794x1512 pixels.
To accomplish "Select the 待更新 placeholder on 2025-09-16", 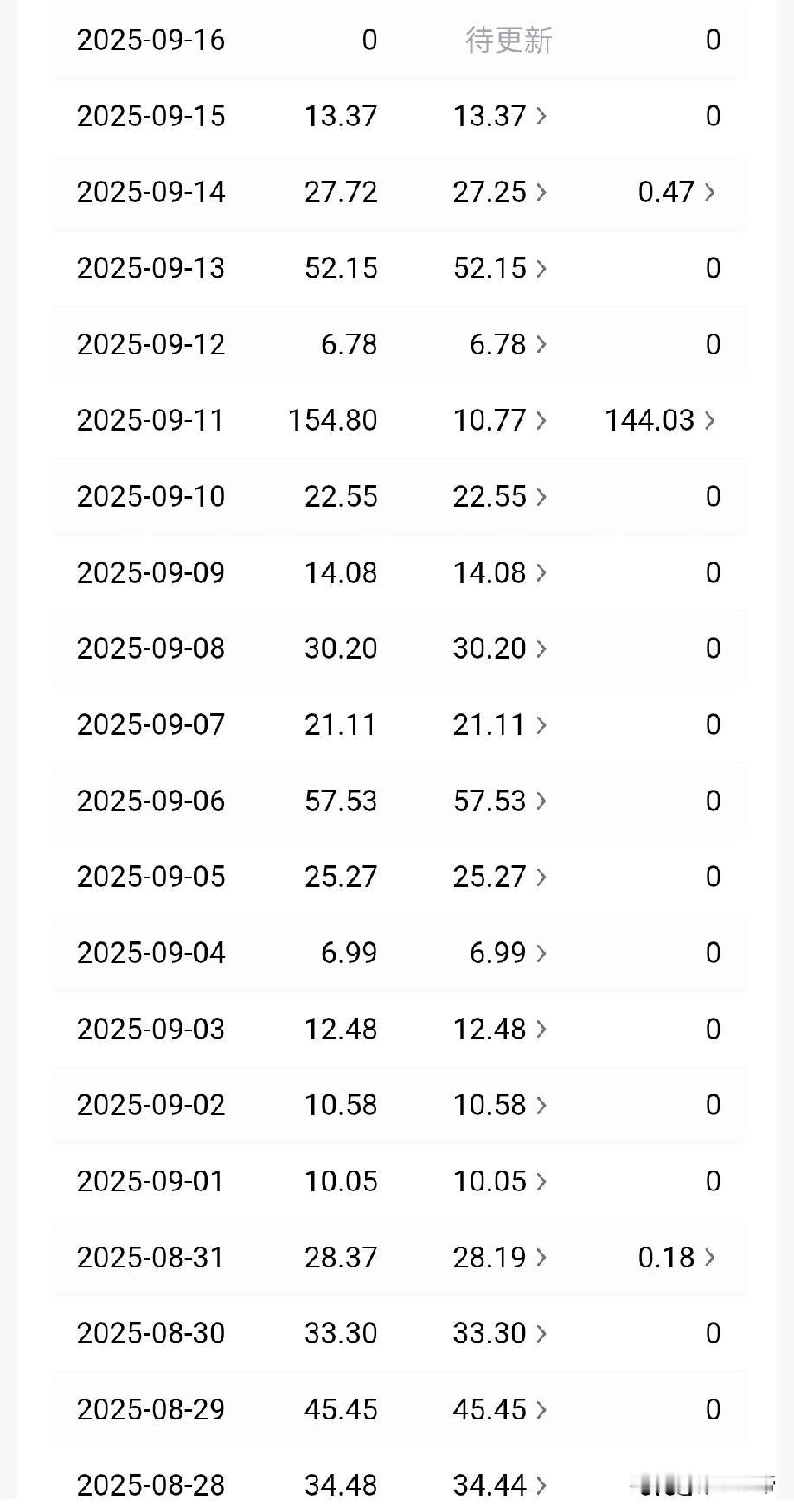I will tap(509, 40).
